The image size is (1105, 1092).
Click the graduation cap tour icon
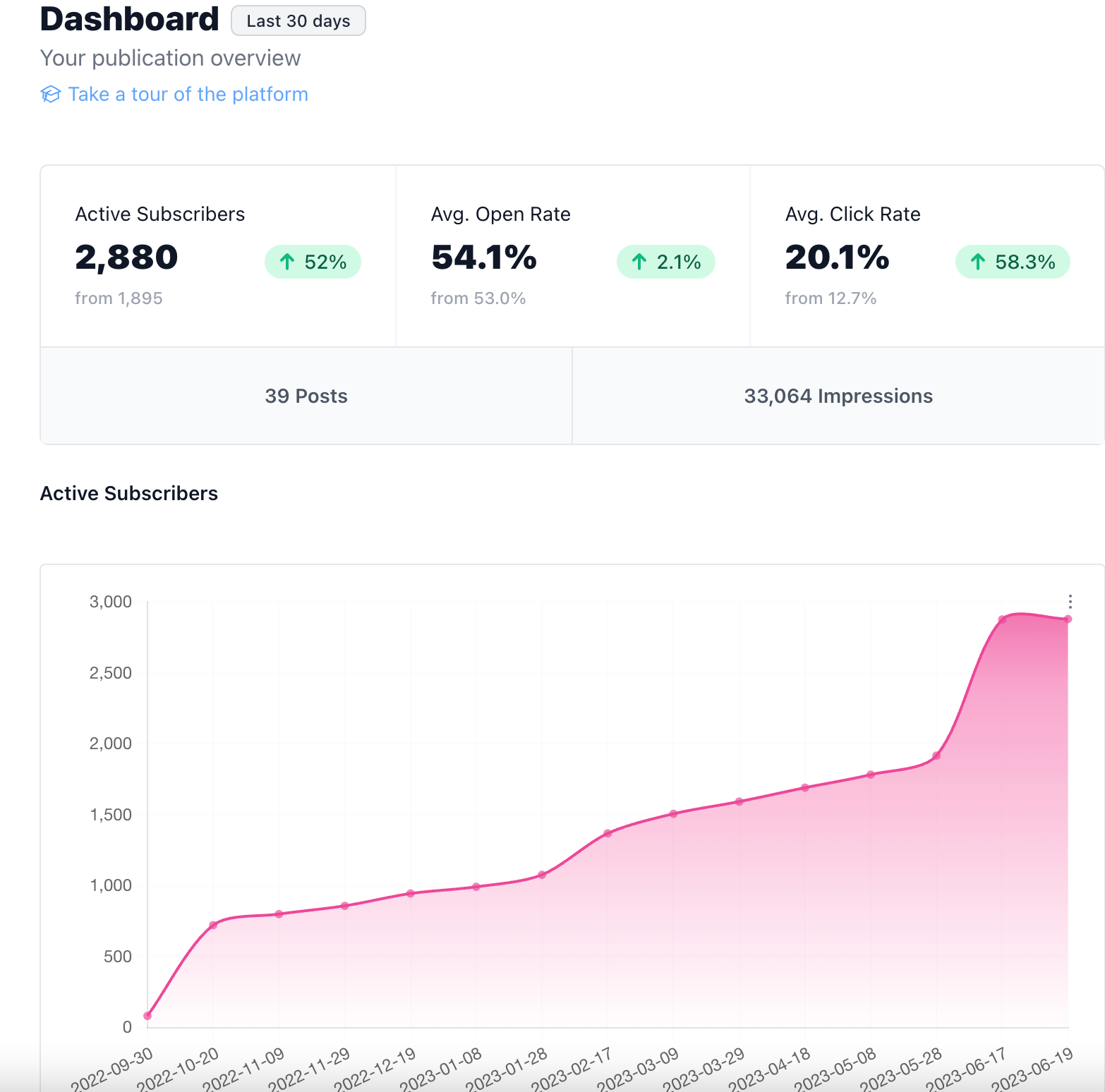(50, 94)
